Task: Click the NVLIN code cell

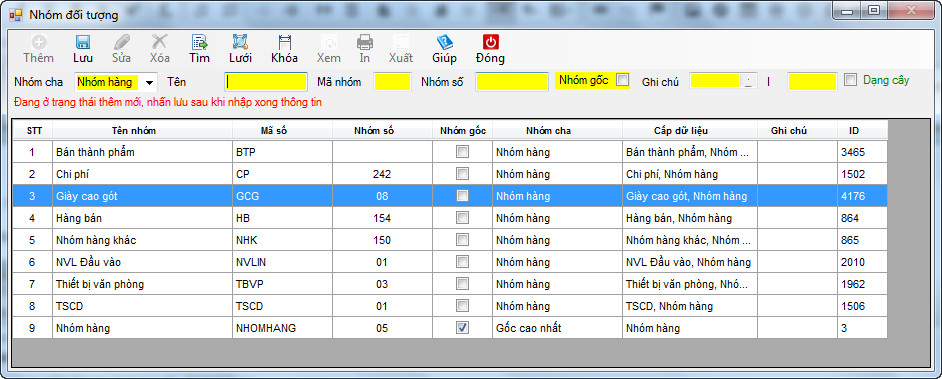Action: [x=282, y=262]
